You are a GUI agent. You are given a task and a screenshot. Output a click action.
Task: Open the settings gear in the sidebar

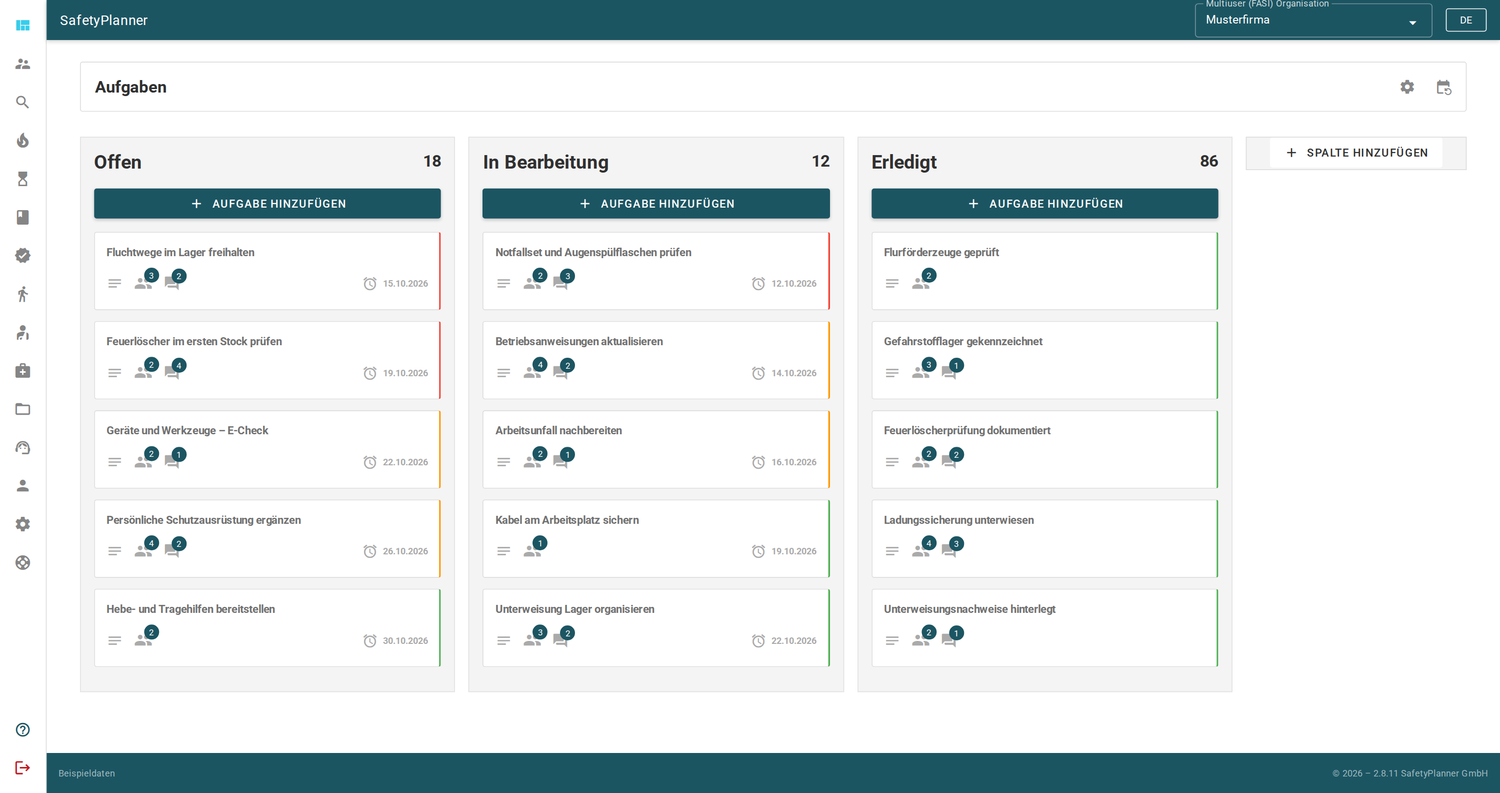coord(23,524)
